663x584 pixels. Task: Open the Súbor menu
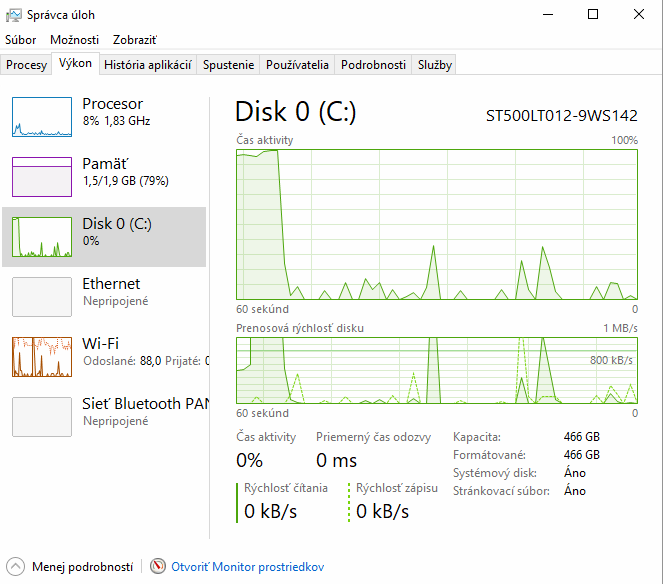21,40
